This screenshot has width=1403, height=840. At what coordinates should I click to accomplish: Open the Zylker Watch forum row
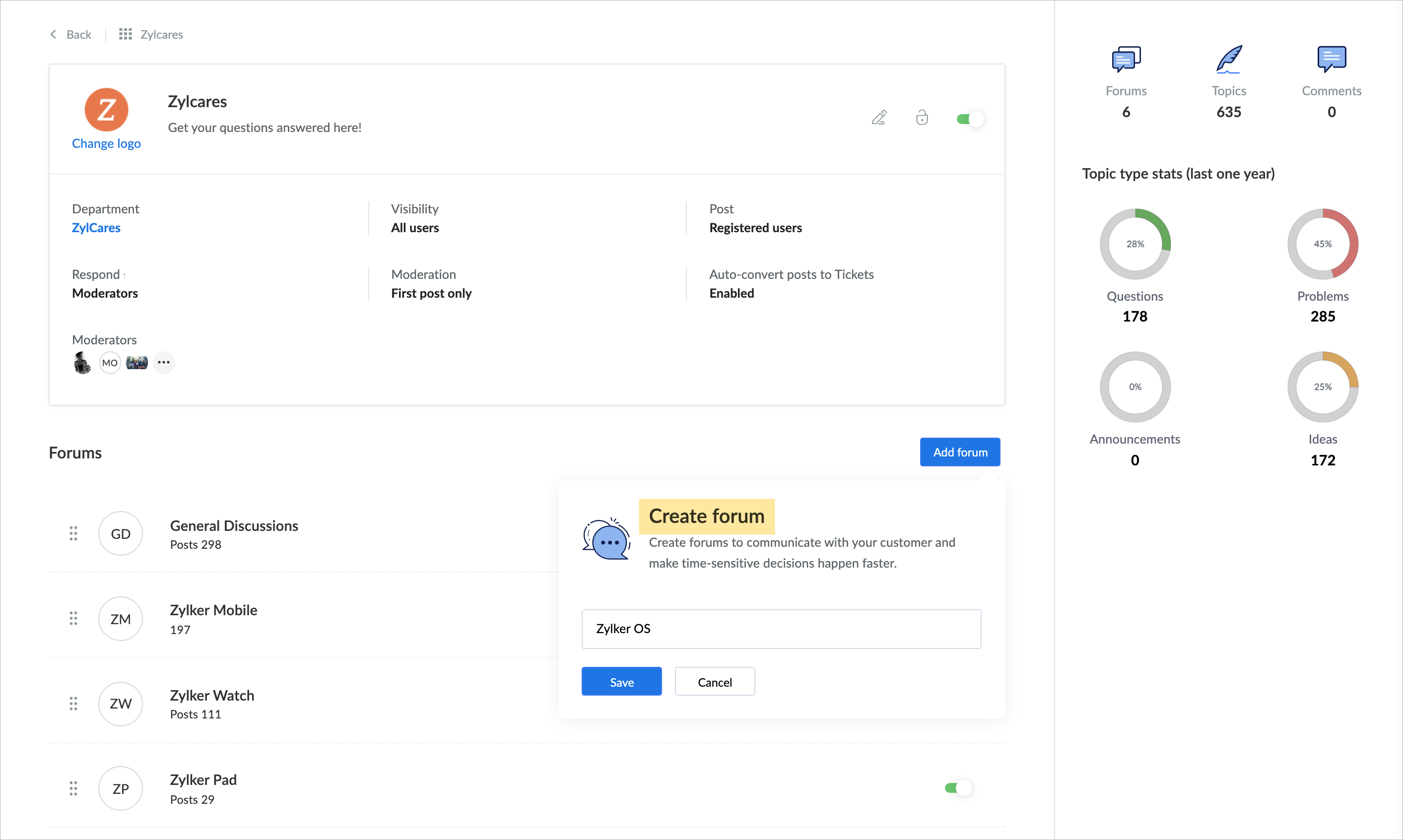212,696
